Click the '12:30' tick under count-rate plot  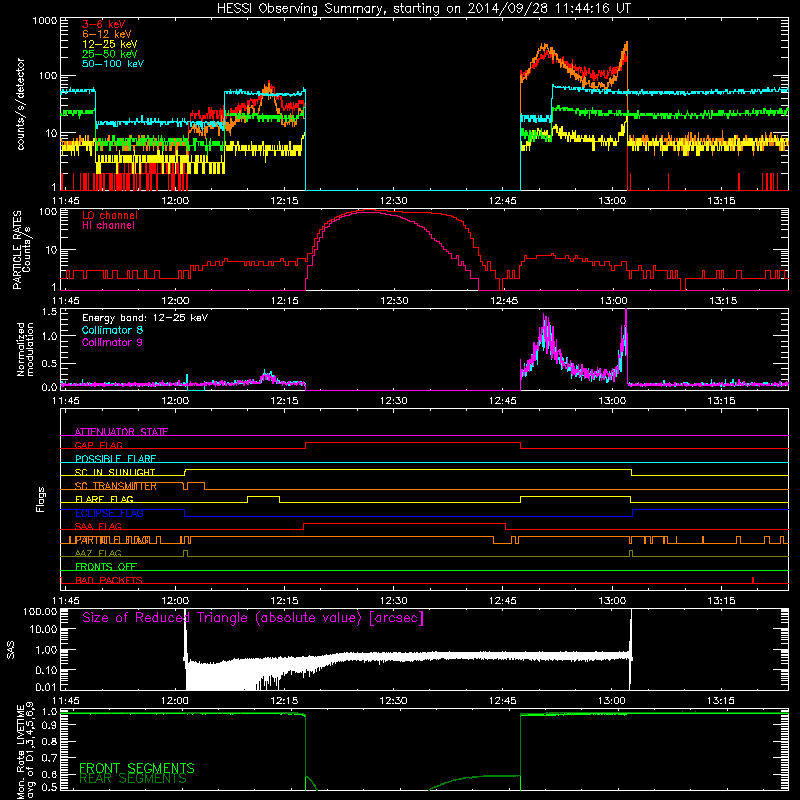coord(393,201)
